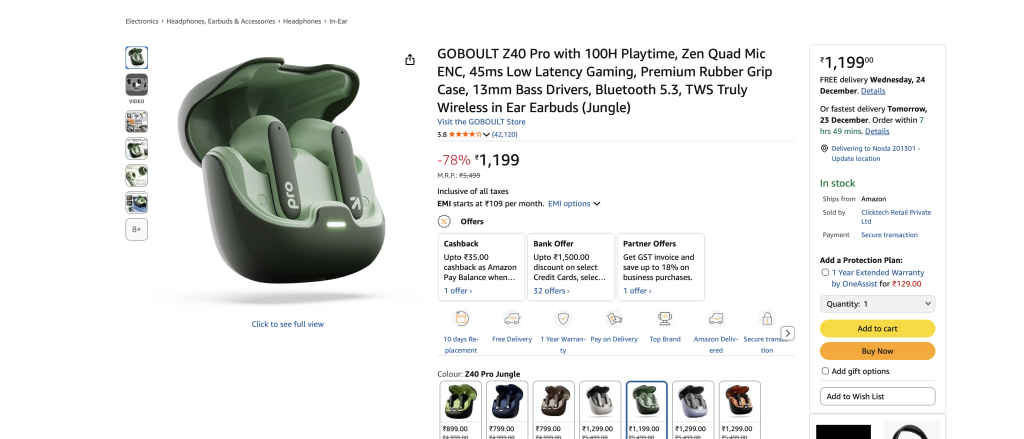Click the share icon above product title
Screen dimensions: 1024x439
click(410, 60)
